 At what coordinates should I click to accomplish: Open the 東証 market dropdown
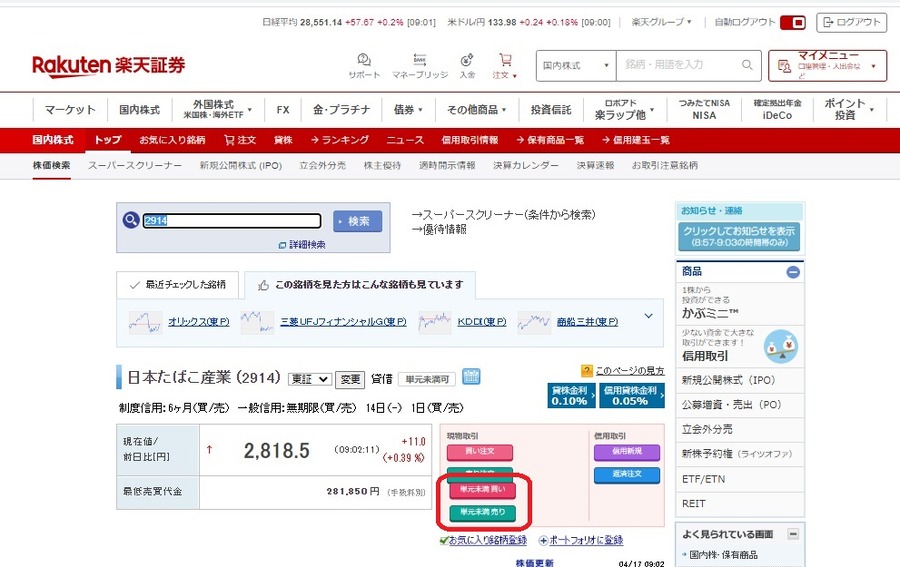click(x=309, y=379)
